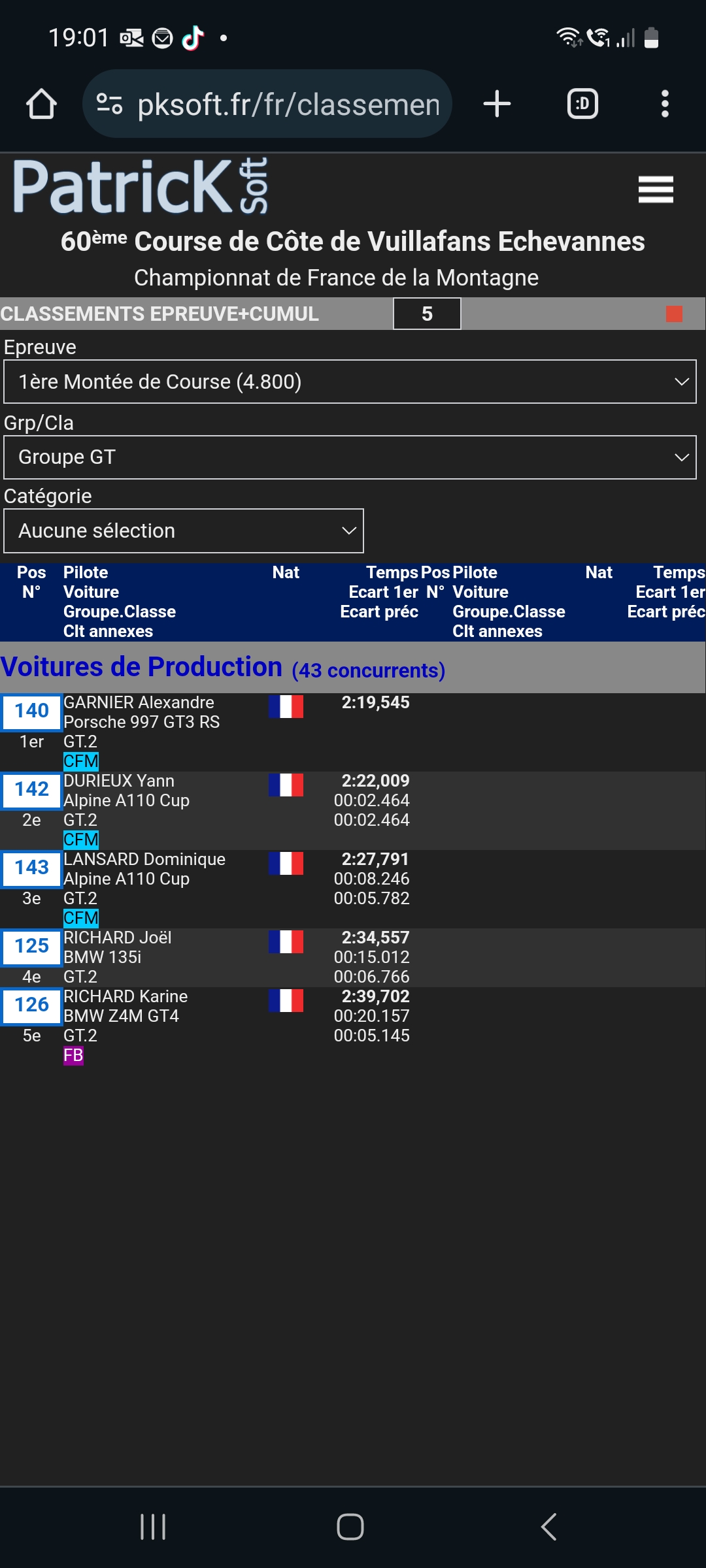The image size is (706, 1568).
Task: Expand the Catégorie Aucune sélection dropdown
Action: pyautogui.click(x=184, y=531)
